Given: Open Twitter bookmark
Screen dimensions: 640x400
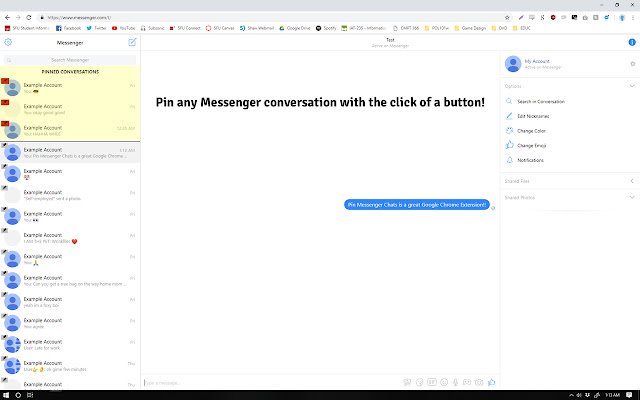Looking at the screenshot, I should coord(96,28).
